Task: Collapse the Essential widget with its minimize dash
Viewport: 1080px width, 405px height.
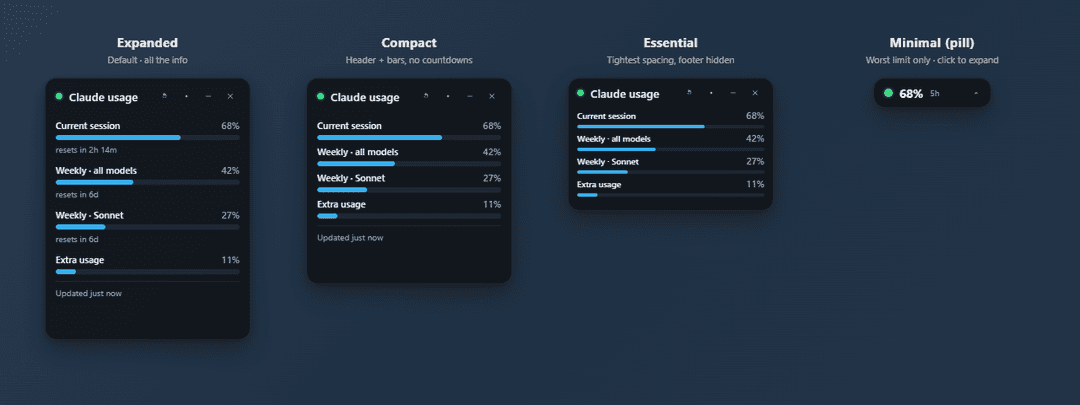Action: (x=733, y=93)
